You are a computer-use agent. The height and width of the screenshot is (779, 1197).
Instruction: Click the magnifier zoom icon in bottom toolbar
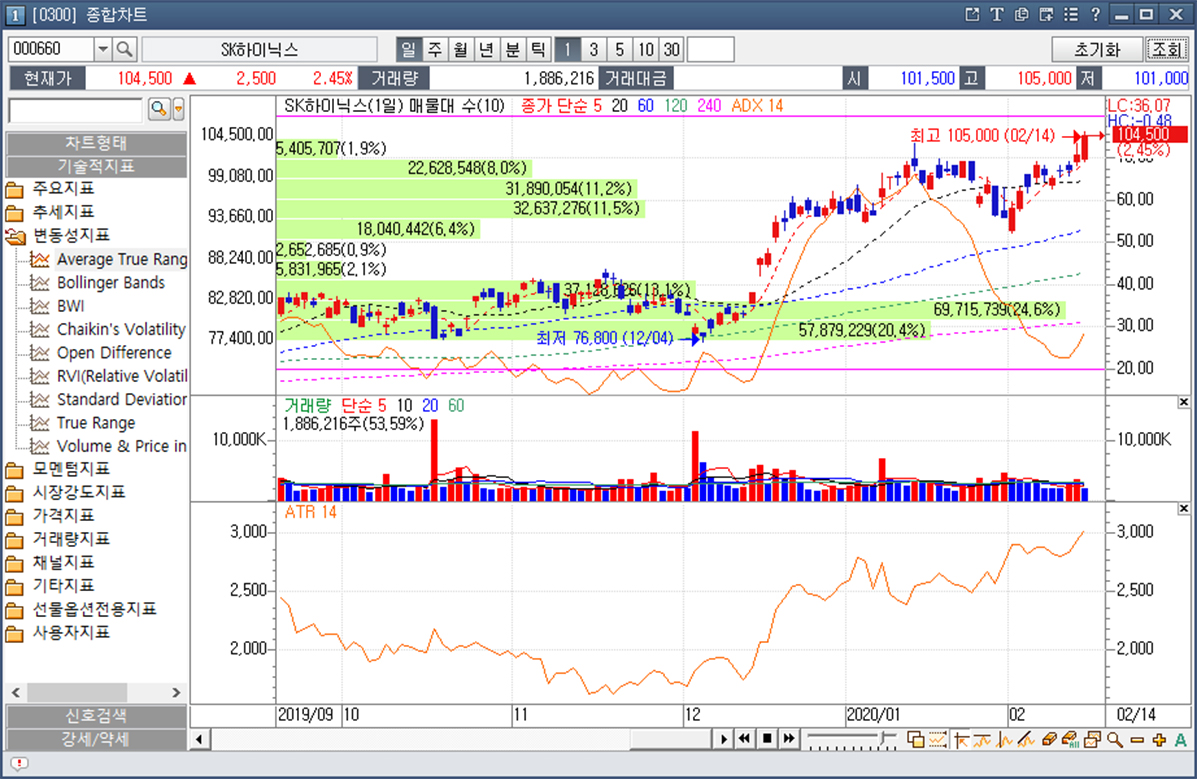click(x=1114, y=739)
